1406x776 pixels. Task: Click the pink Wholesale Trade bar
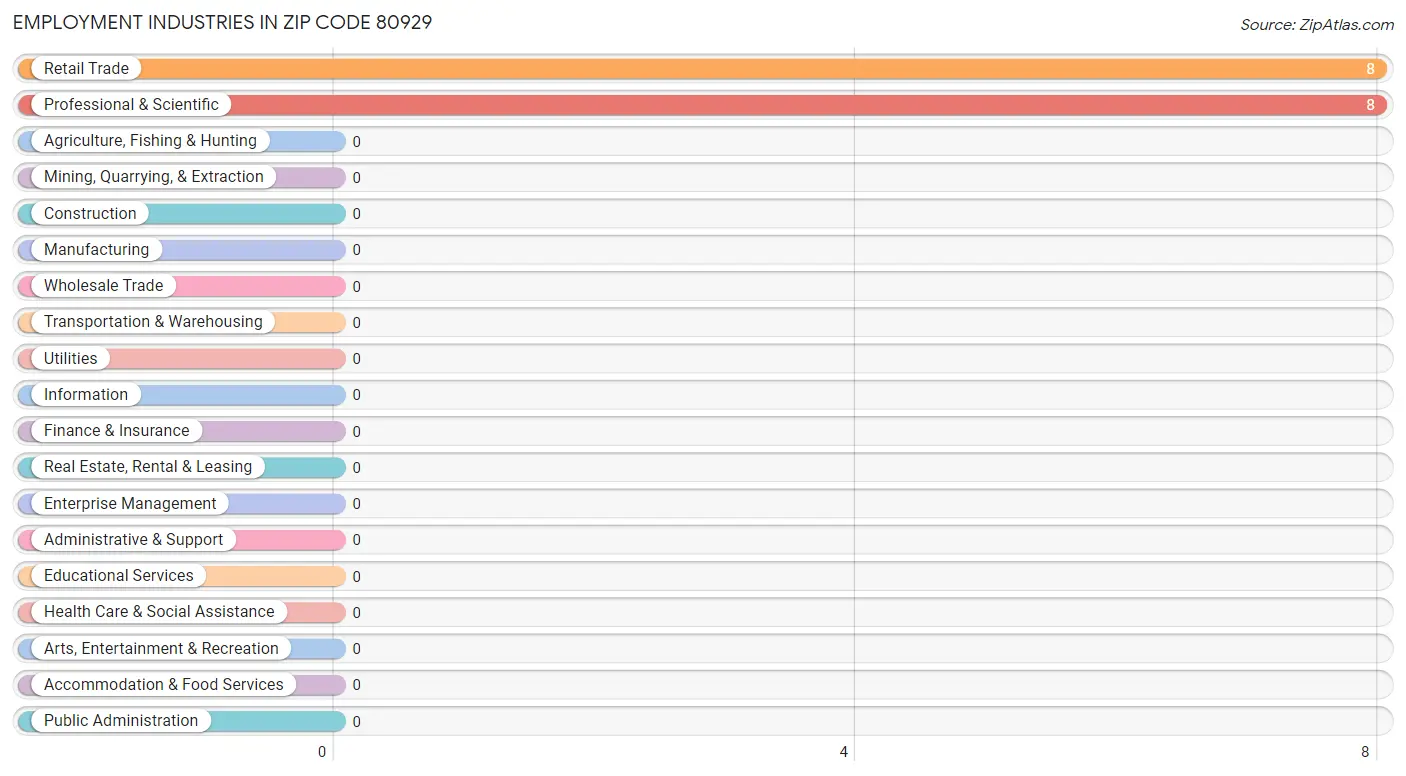pos(181,285)
